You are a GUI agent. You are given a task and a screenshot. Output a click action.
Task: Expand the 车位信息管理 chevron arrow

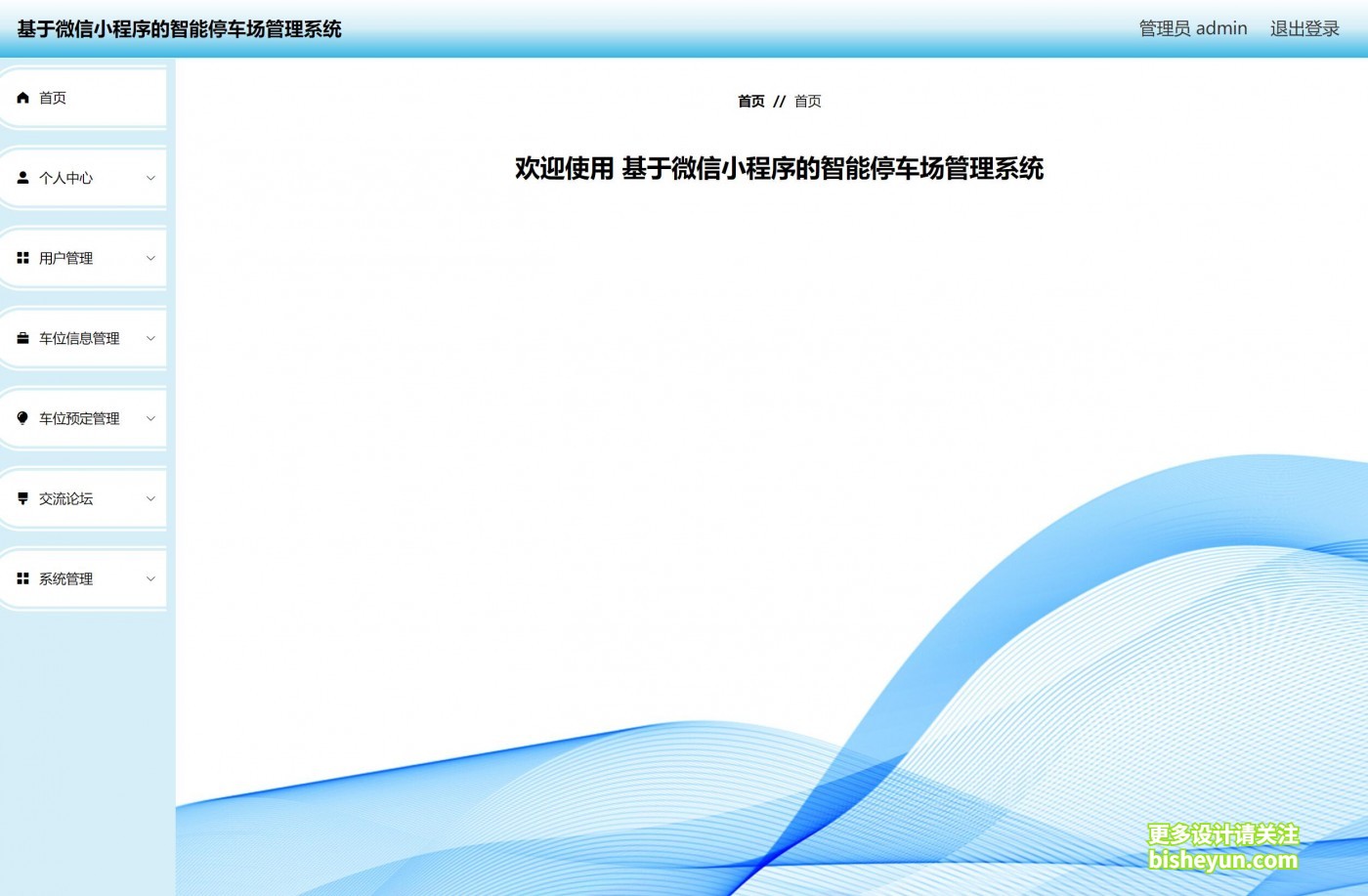click(150, 338)
